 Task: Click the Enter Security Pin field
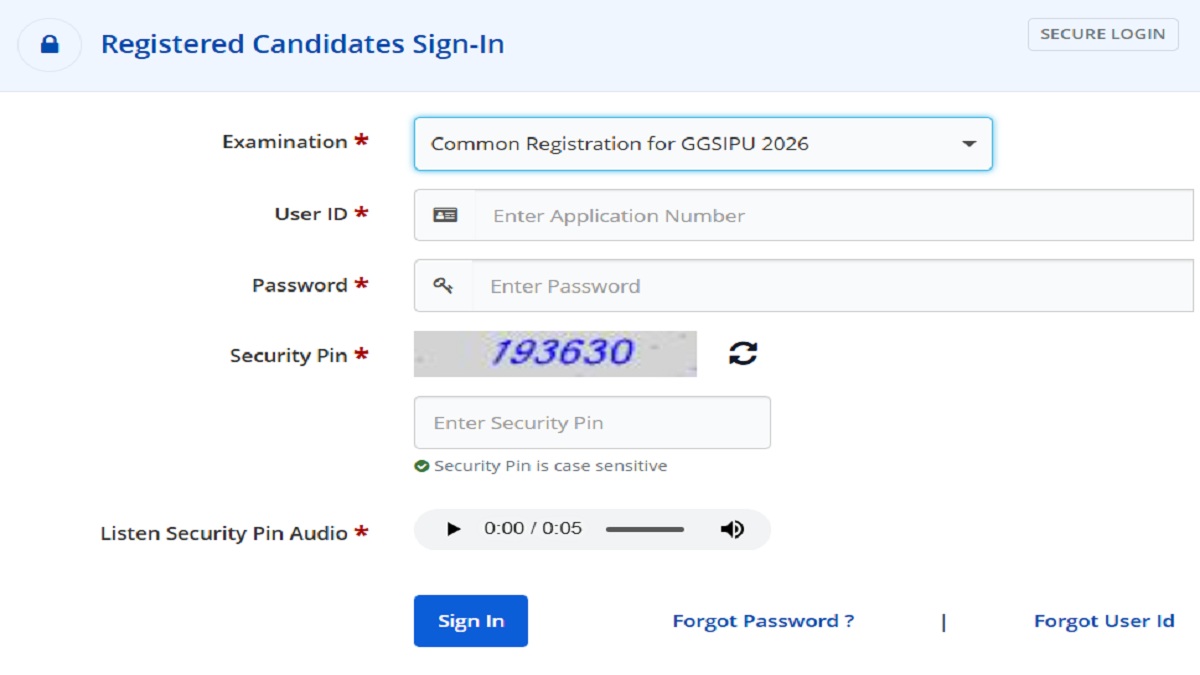click(592, 423)
